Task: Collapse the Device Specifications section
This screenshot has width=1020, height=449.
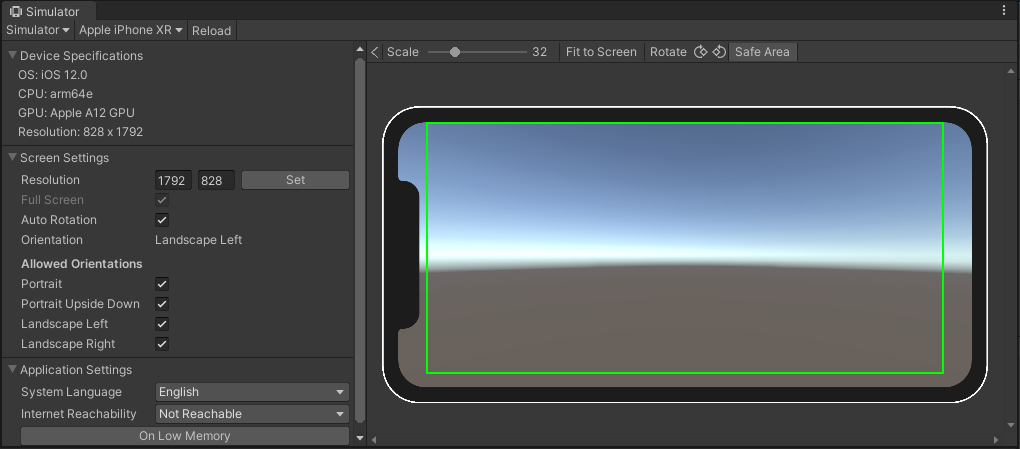Action: [12, 56]
